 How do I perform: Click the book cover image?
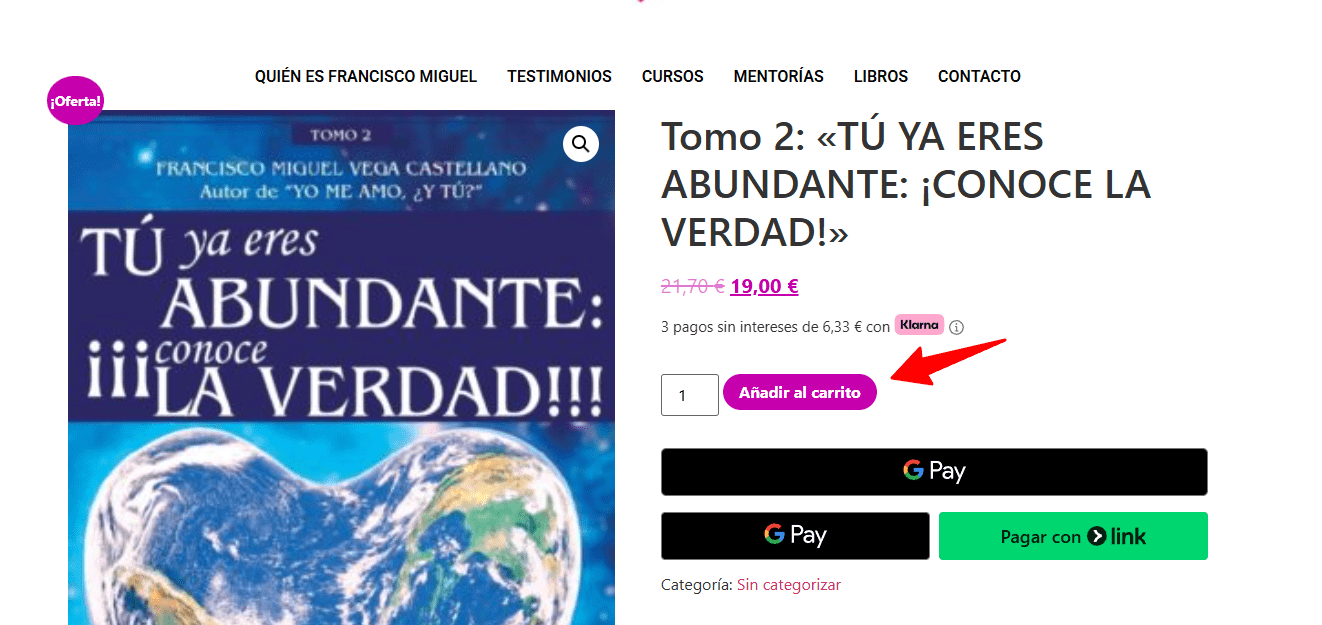(x=341, y=367)
